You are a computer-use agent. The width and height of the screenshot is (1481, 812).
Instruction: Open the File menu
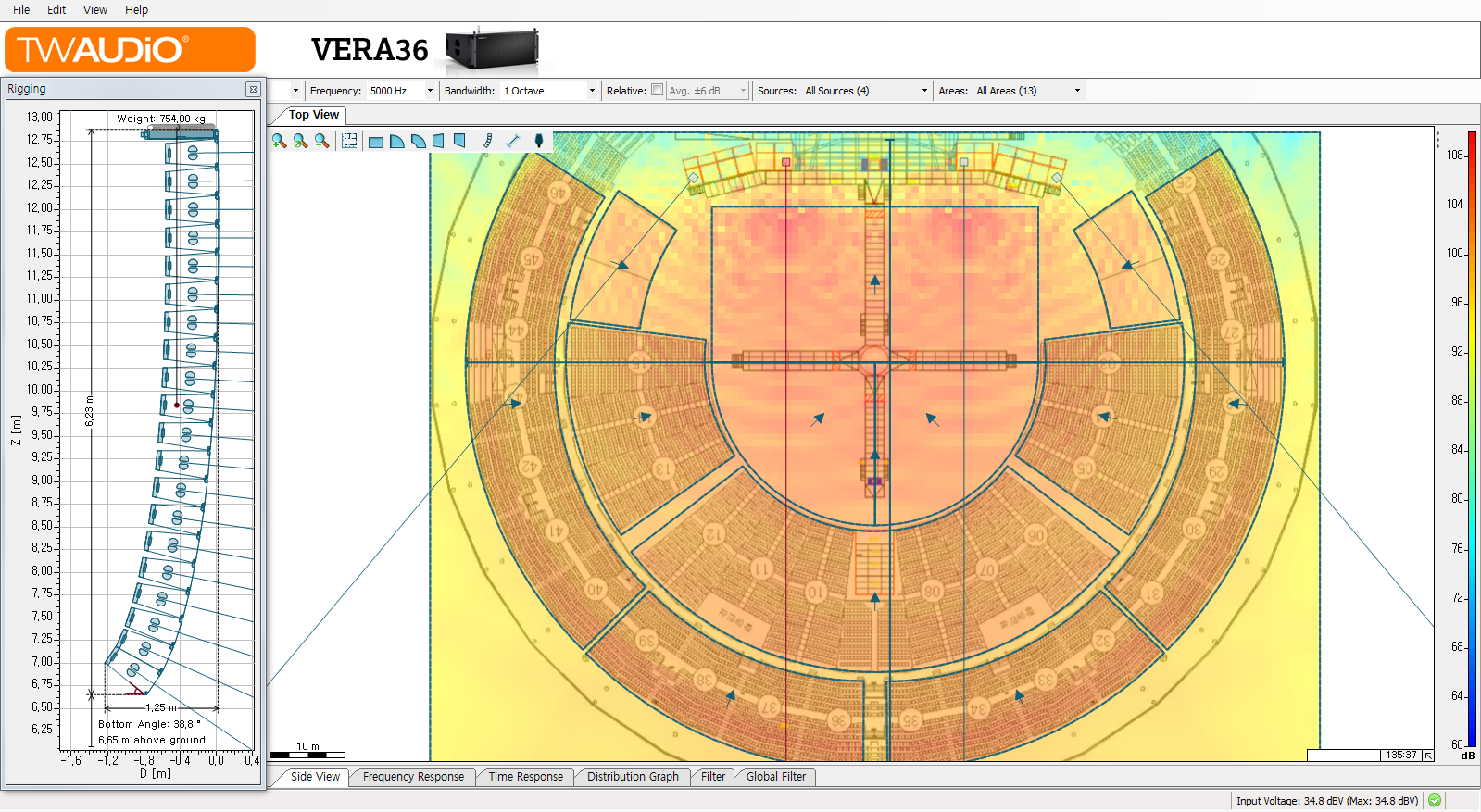[x=21, y=10]
